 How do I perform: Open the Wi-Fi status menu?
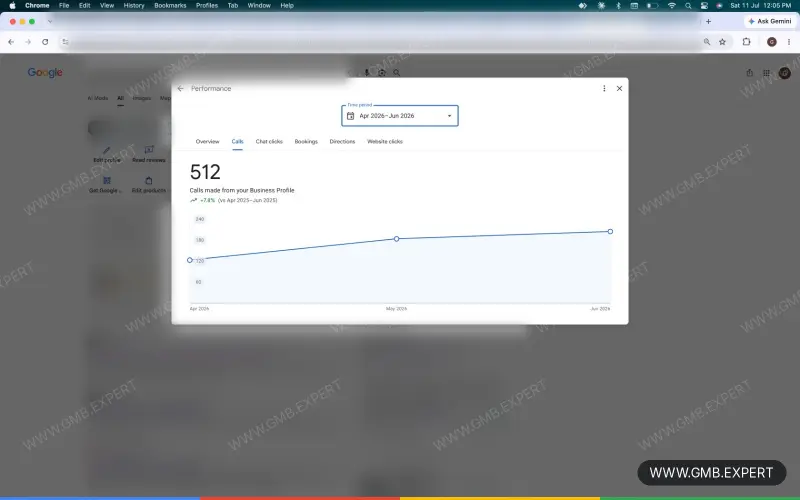coord(671,6)
